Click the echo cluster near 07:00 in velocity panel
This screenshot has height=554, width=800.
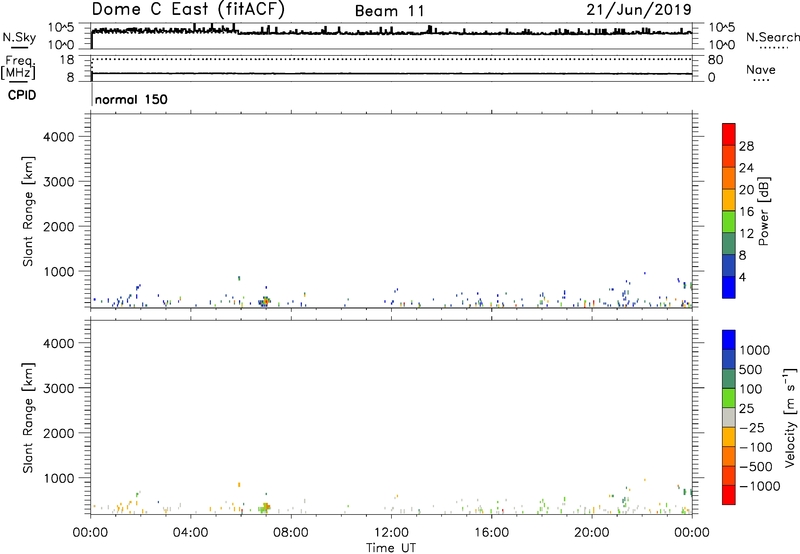[265, 507]
